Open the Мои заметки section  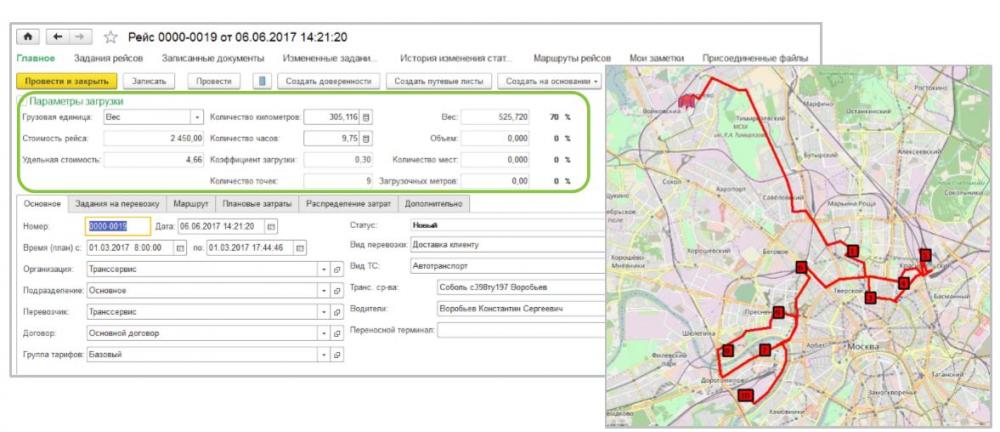(x=656, y=58)
